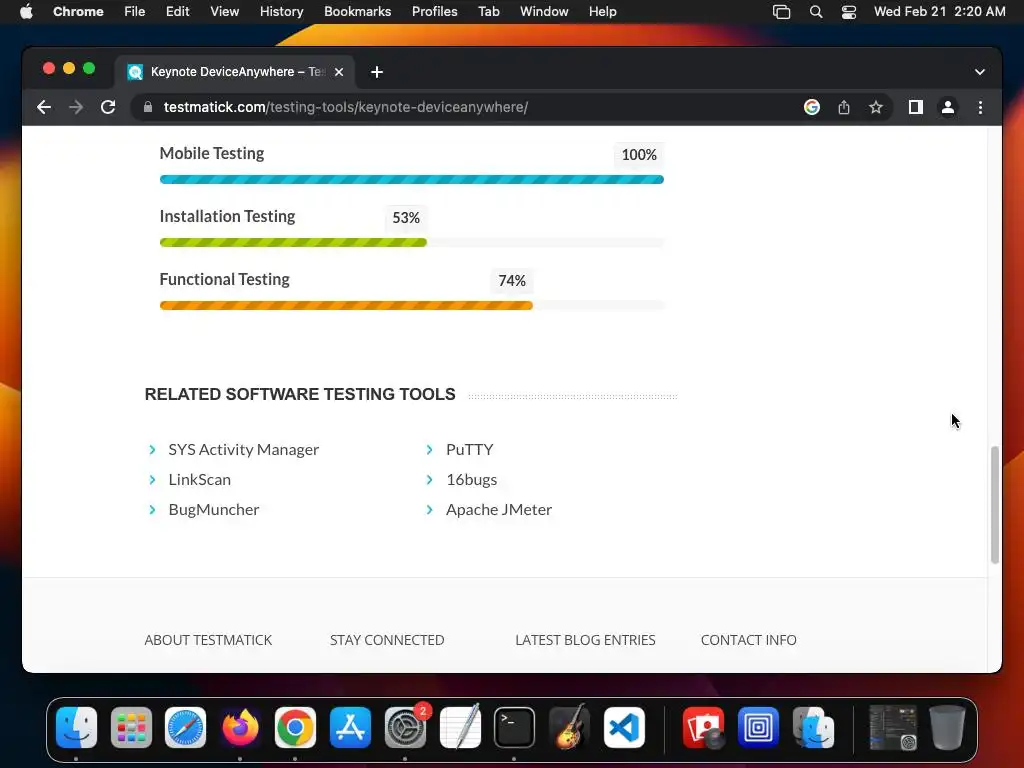
Task: Open System Settings from the Dock
Action: [405, 728]
